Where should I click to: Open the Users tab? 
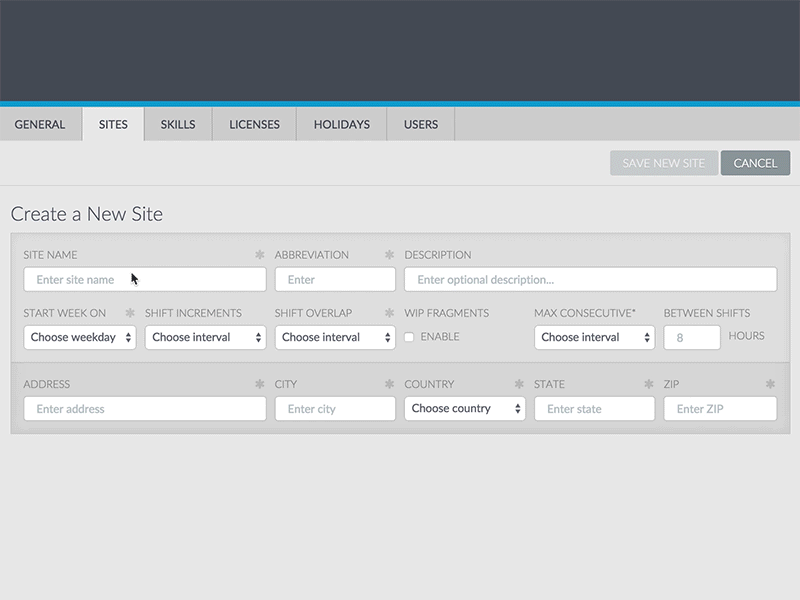point(421,125)
